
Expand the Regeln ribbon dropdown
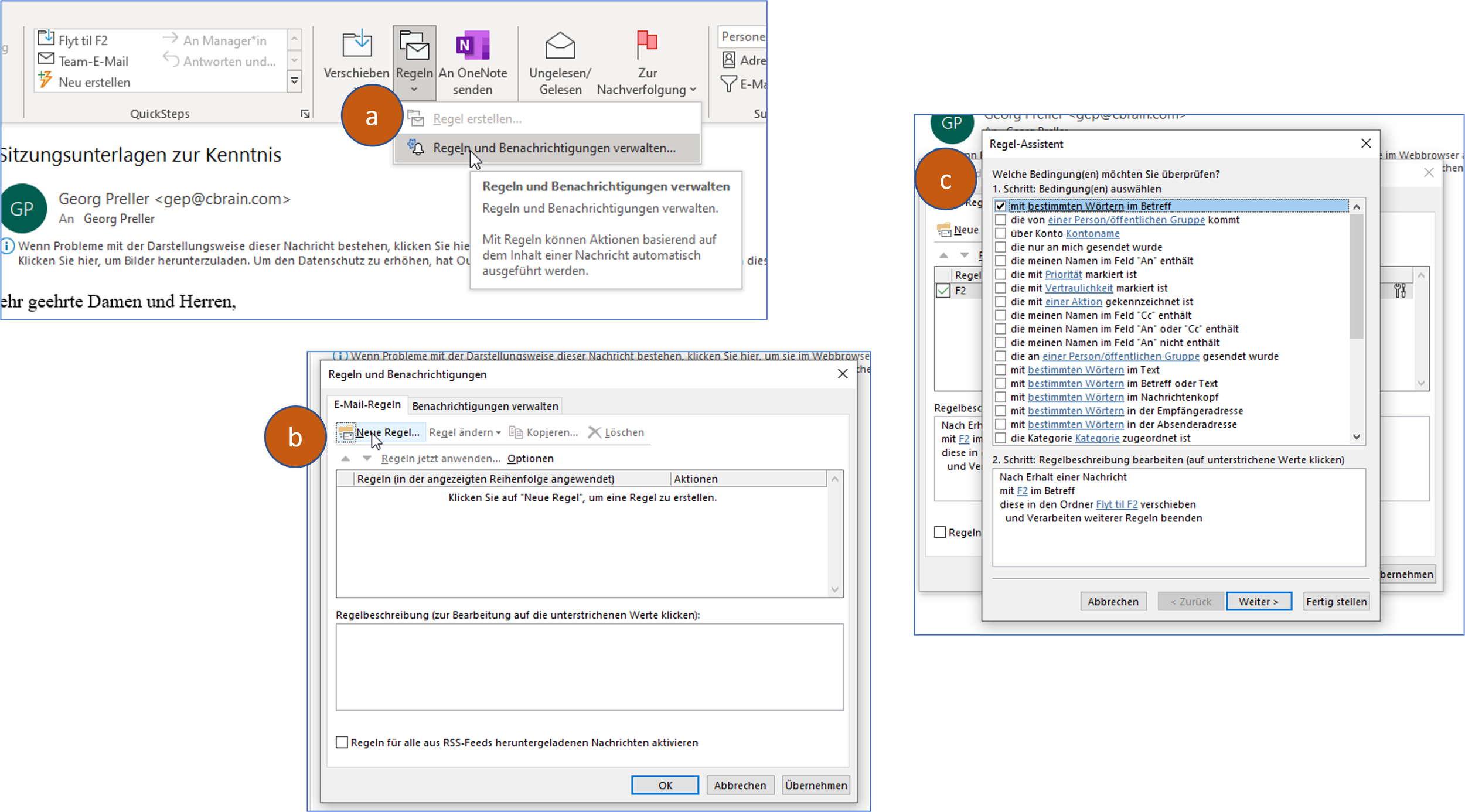click(x=414, y=89)
